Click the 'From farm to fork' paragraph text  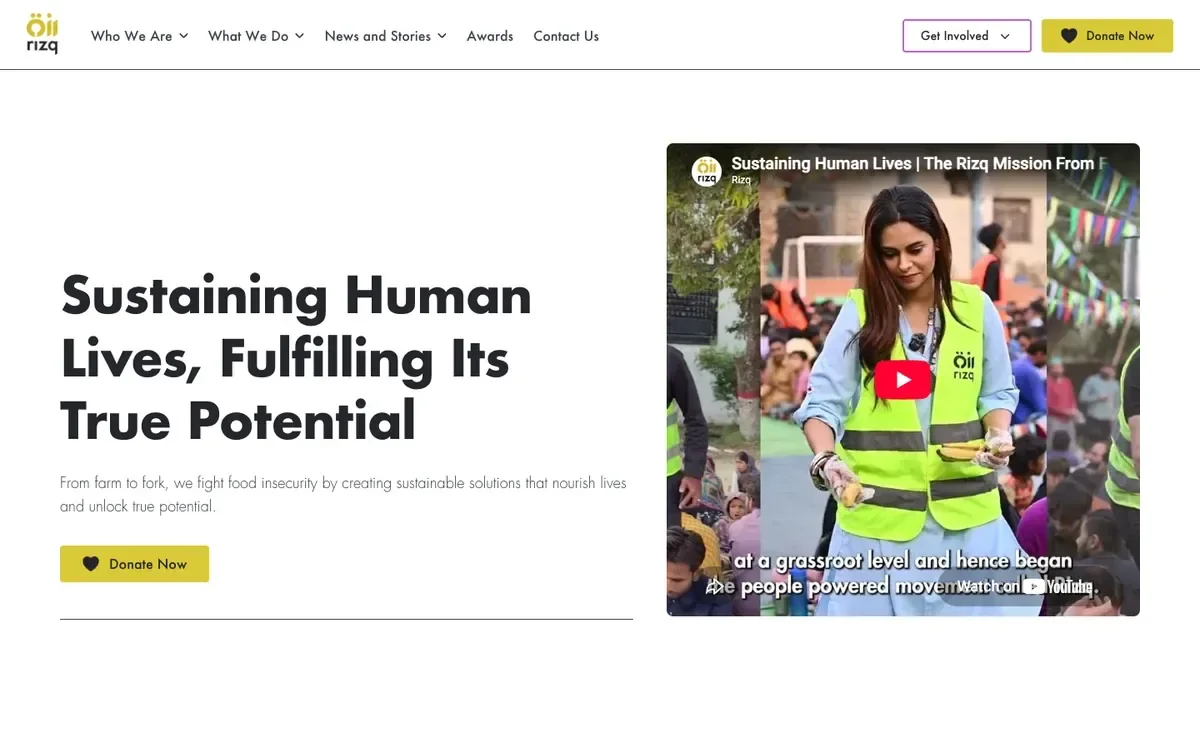[343, 494]
